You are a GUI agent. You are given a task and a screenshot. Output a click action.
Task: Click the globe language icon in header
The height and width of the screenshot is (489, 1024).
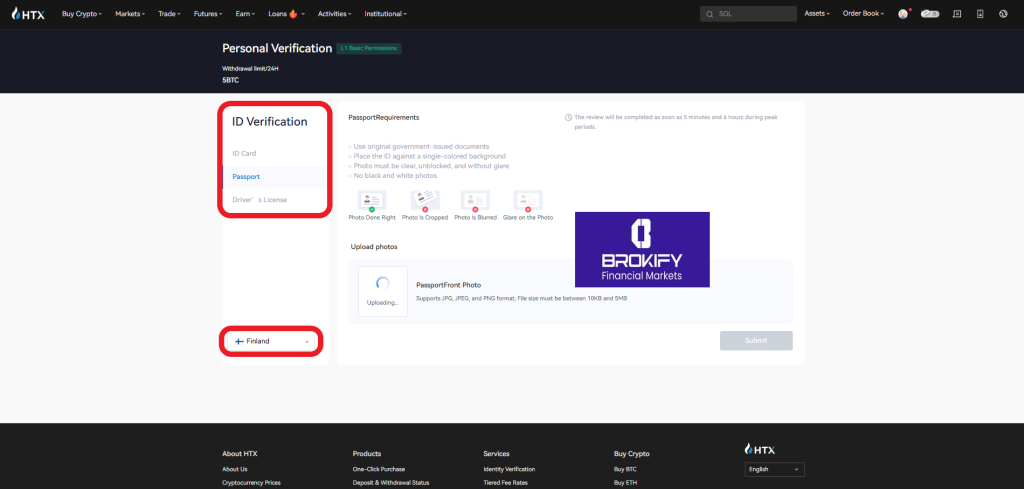coord(1003,14)
